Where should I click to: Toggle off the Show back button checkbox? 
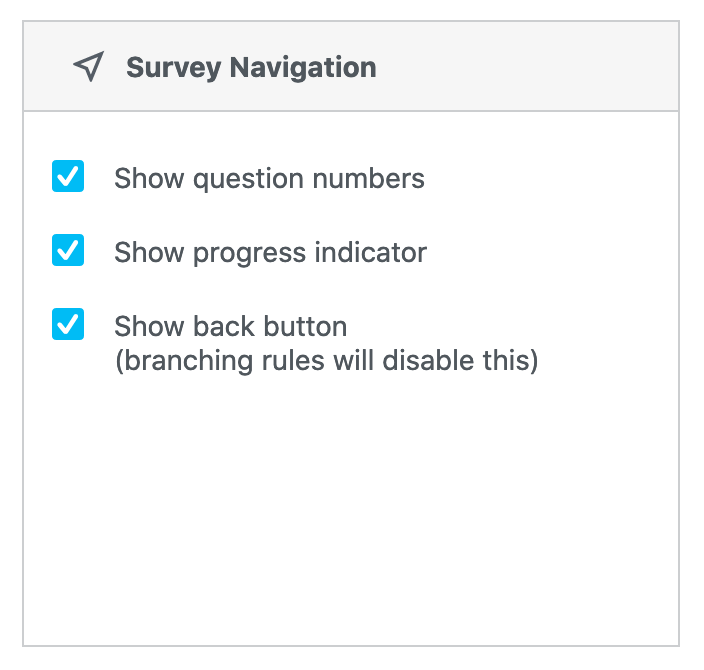coord(68,325)
